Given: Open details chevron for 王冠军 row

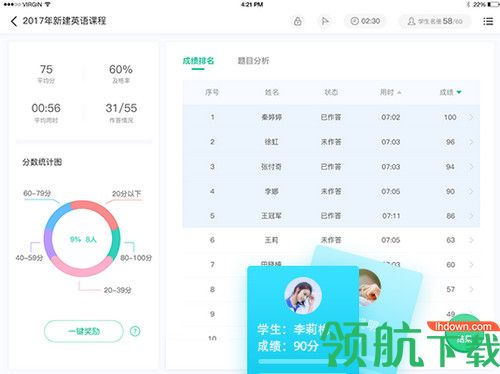Looking at the screenshot, I should click(x=471, y=216).
